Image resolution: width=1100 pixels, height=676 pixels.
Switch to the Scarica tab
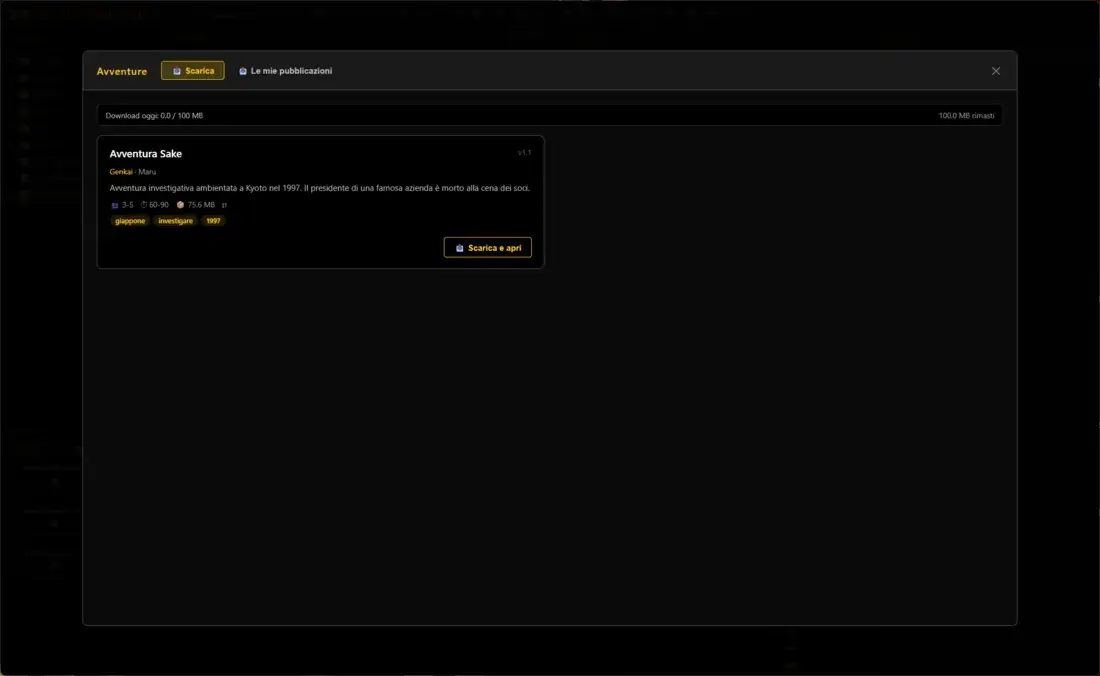click(x=192, y=71)
